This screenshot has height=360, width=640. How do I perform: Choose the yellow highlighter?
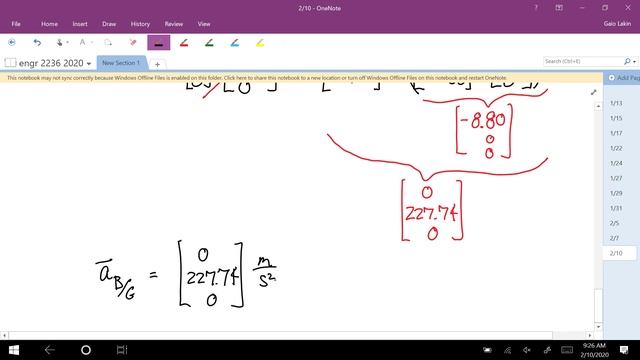tap(260, 42)
